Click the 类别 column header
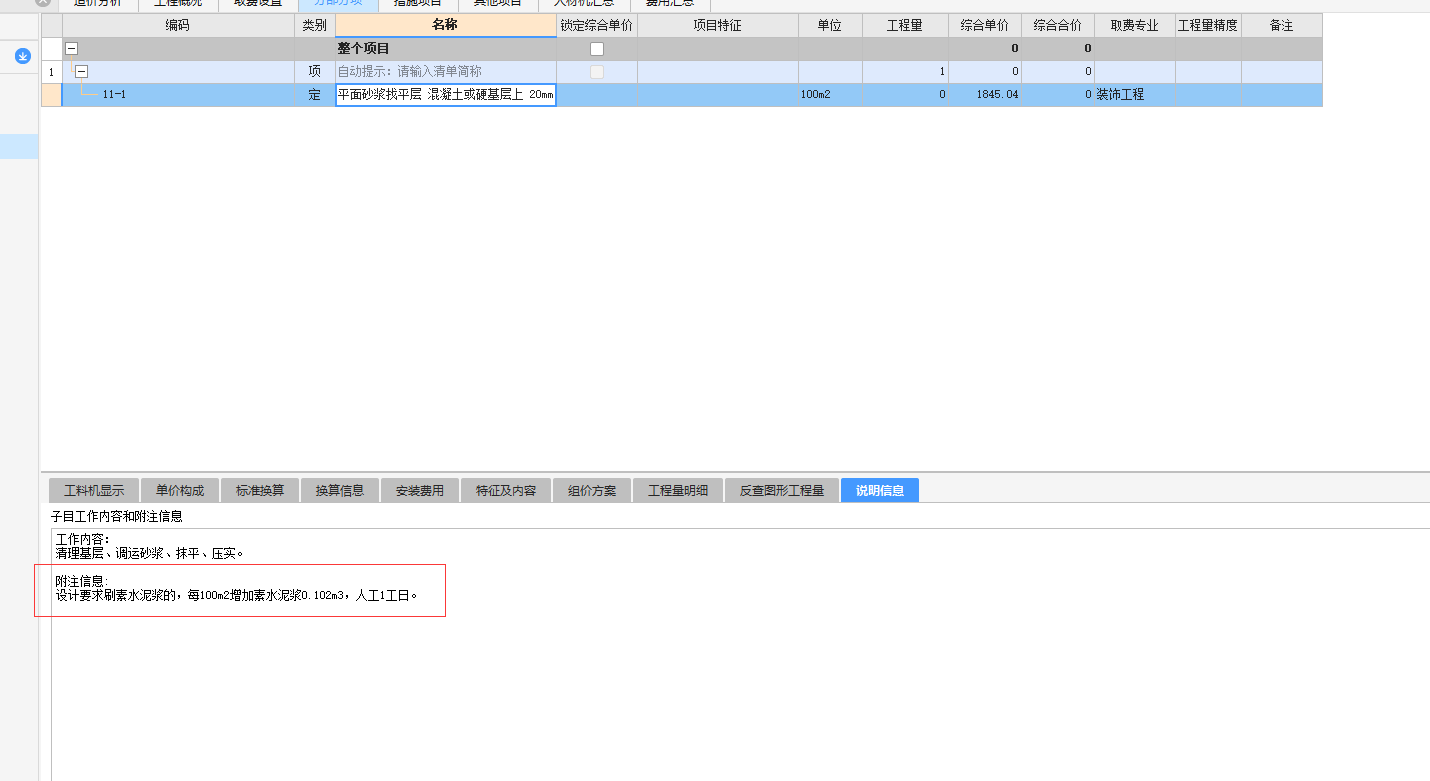The image size is (1430, 781). (x=315, y=26)
